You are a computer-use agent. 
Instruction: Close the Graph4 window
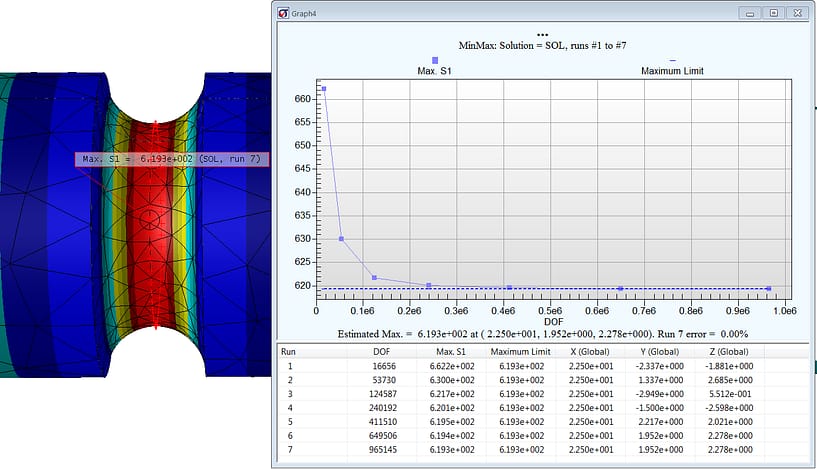[x=796, y=13]
